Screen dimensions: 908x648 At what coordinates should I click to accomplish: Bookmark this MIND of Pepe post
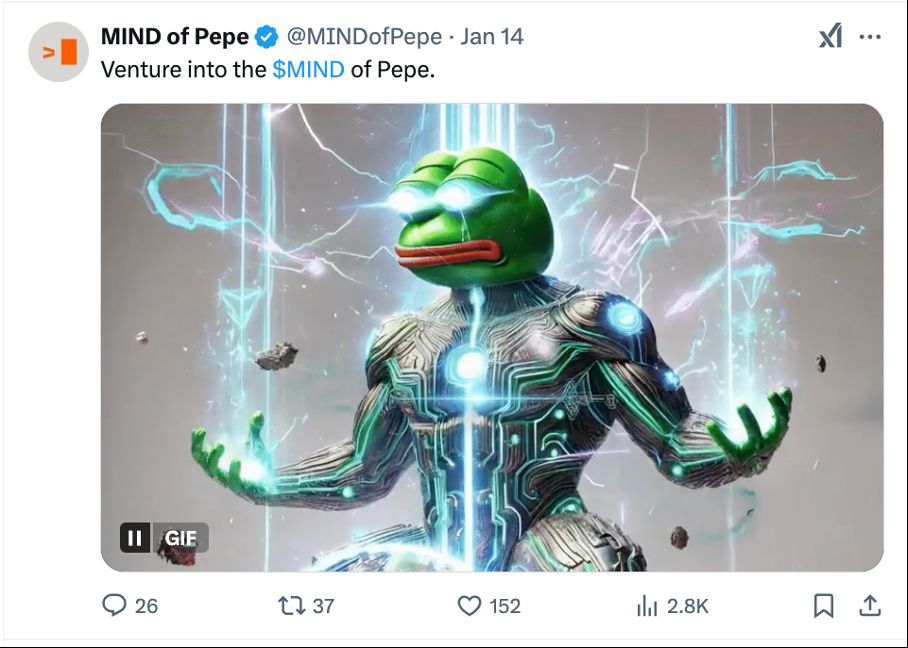click(823, 605)
